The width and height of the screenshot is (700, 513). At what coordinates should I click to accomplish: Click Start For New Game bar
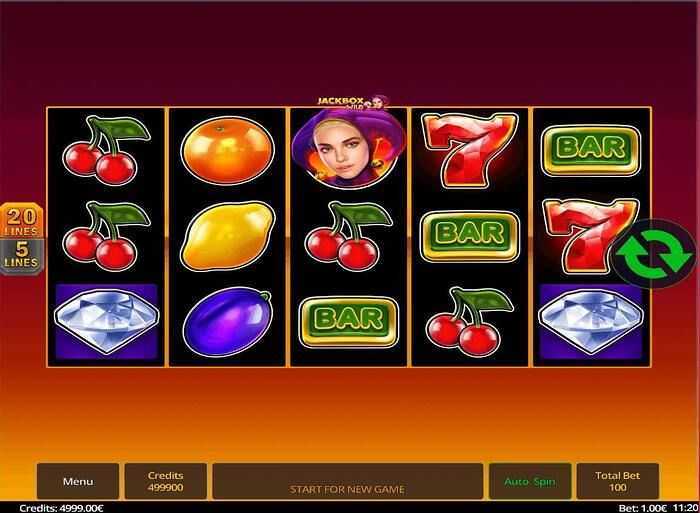pyautogui.click(x=348, y=481)
